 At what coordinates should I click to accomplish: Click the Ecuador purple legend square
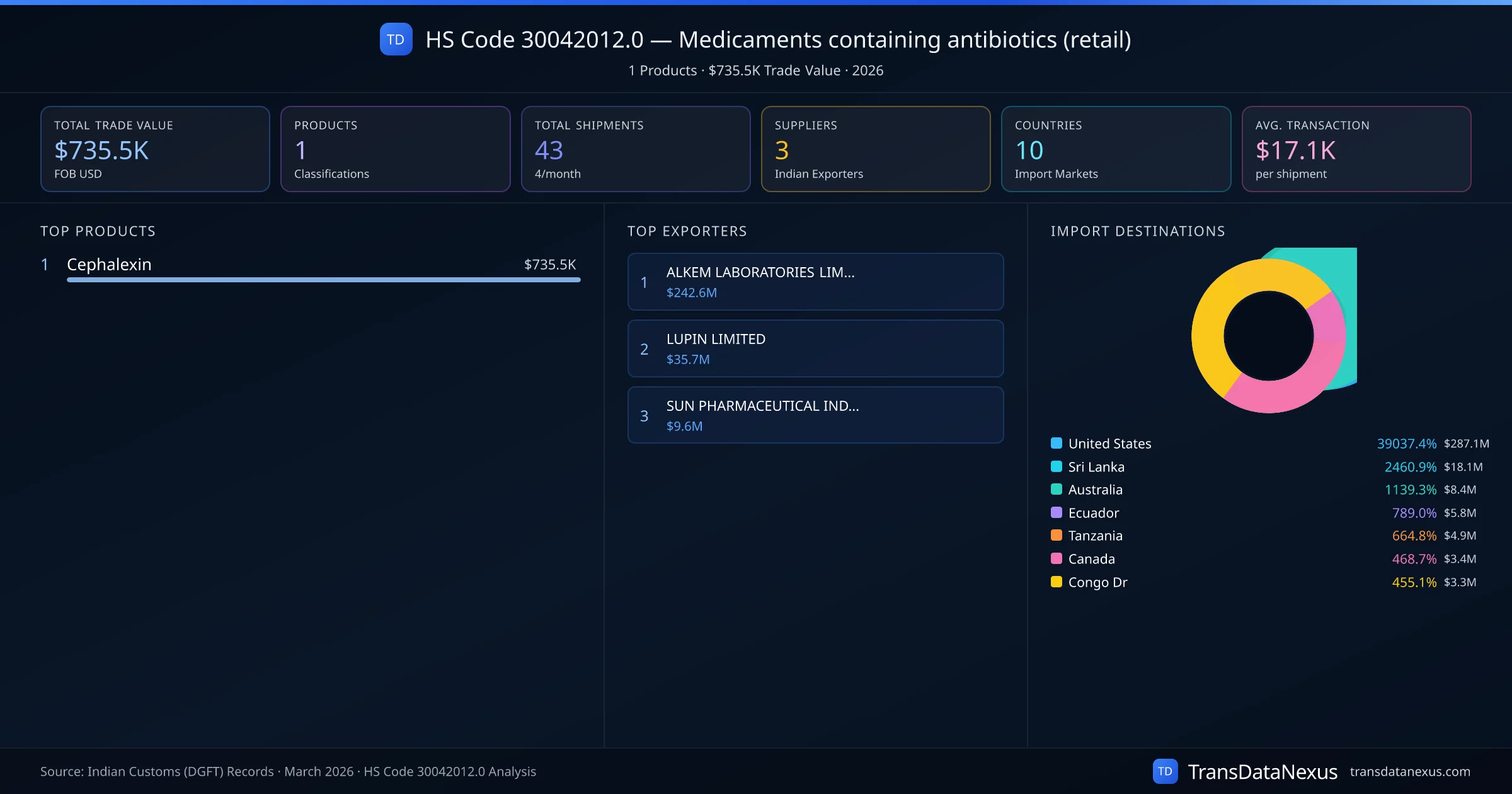point(1057,512)
